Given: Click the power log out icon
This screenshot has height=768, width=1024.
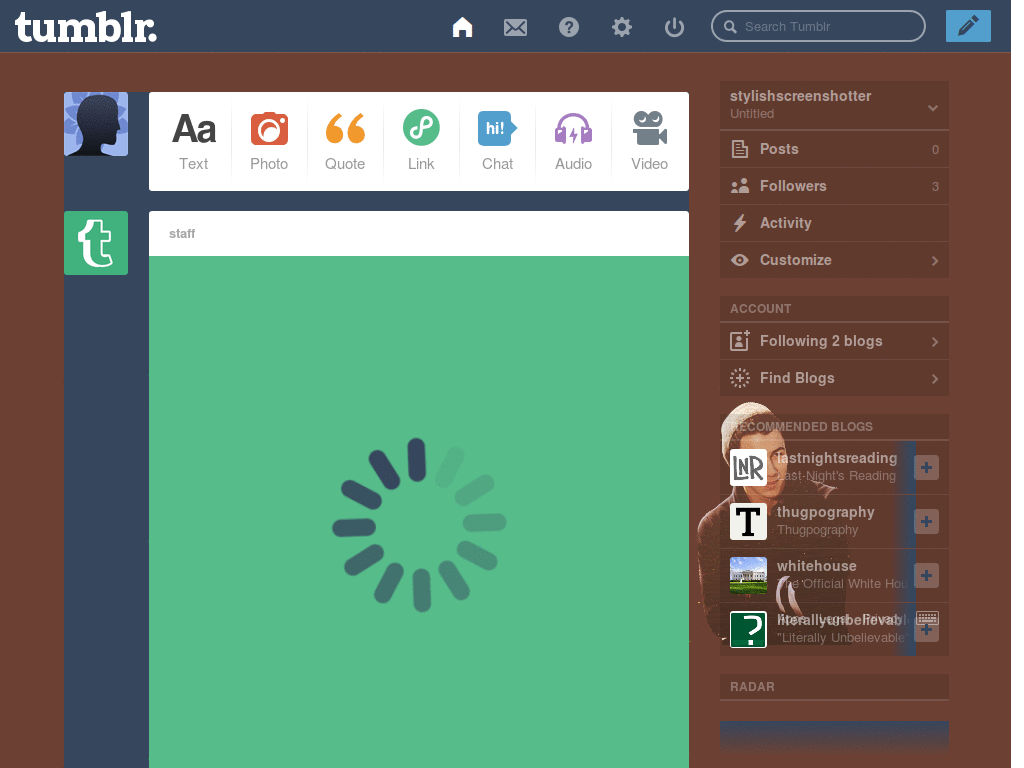Looking at the screenshot, I should tap(674, 27).
